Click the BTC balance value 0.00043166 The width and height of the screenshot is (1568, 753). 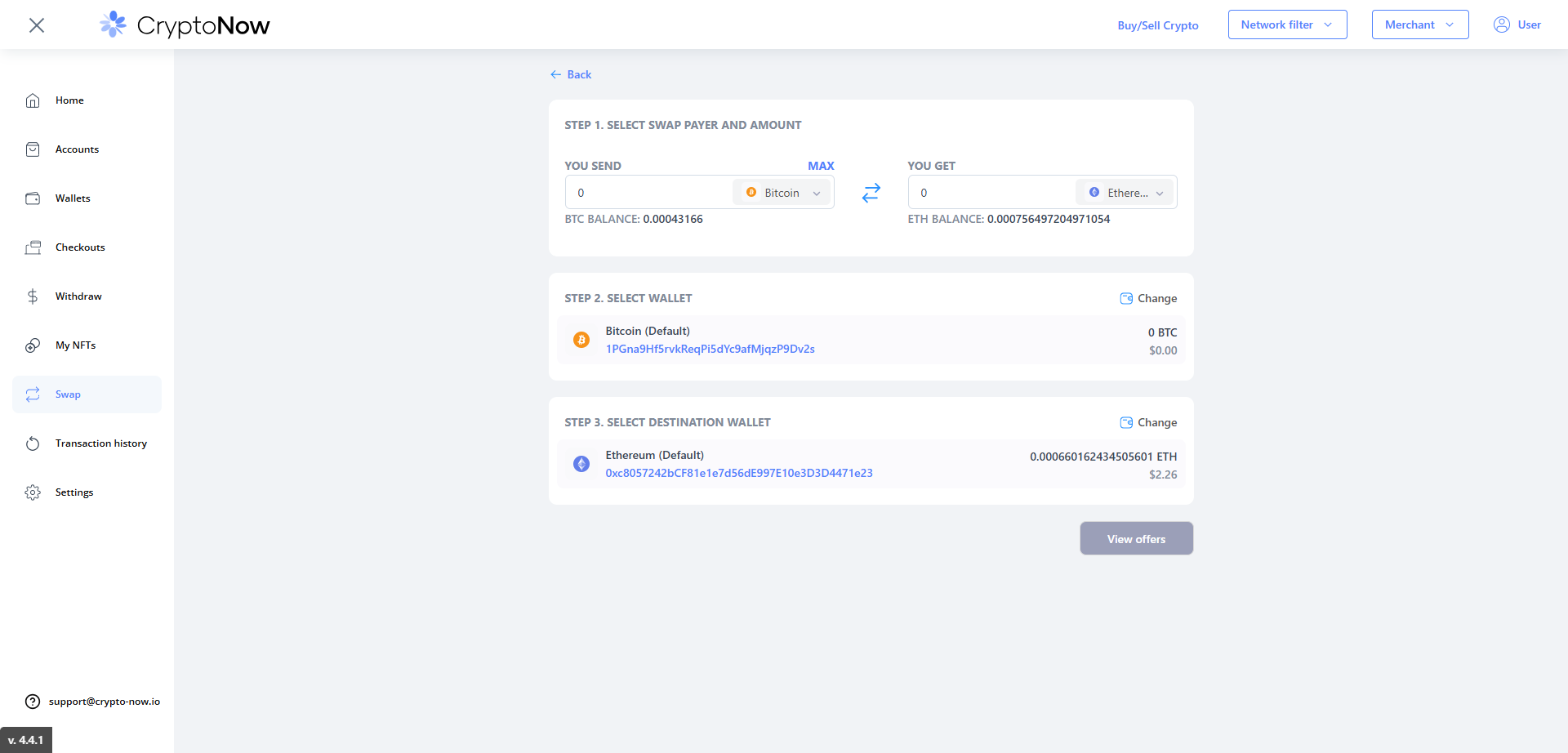pyautogui.click(x=673, y=219)
